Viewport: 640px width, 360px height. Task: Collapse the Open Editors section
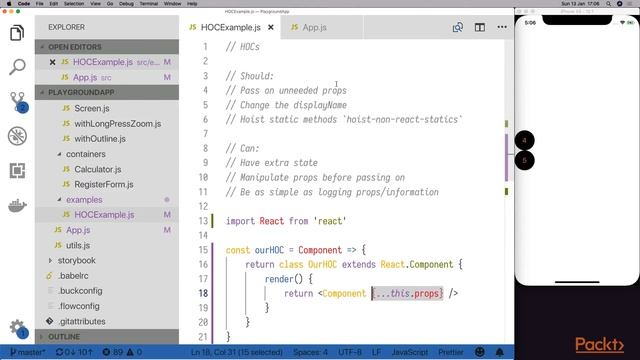coord(107,47)
